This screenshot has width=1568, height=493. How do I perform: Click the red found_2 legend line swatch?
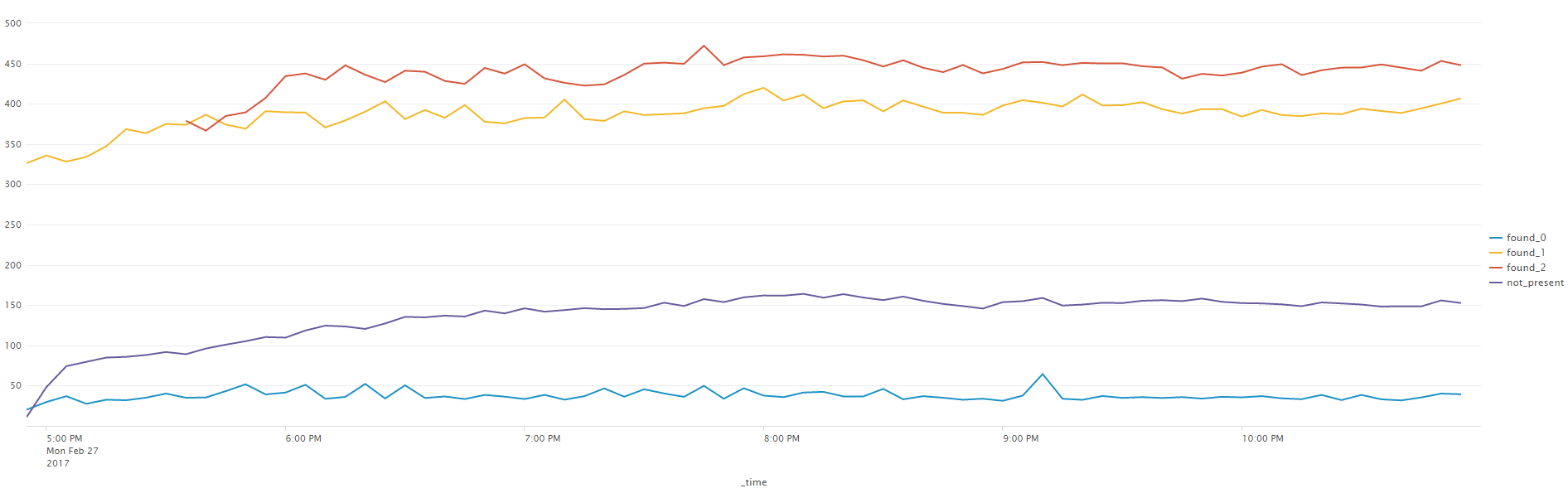pyautogui.click(x=1496, y=268)
